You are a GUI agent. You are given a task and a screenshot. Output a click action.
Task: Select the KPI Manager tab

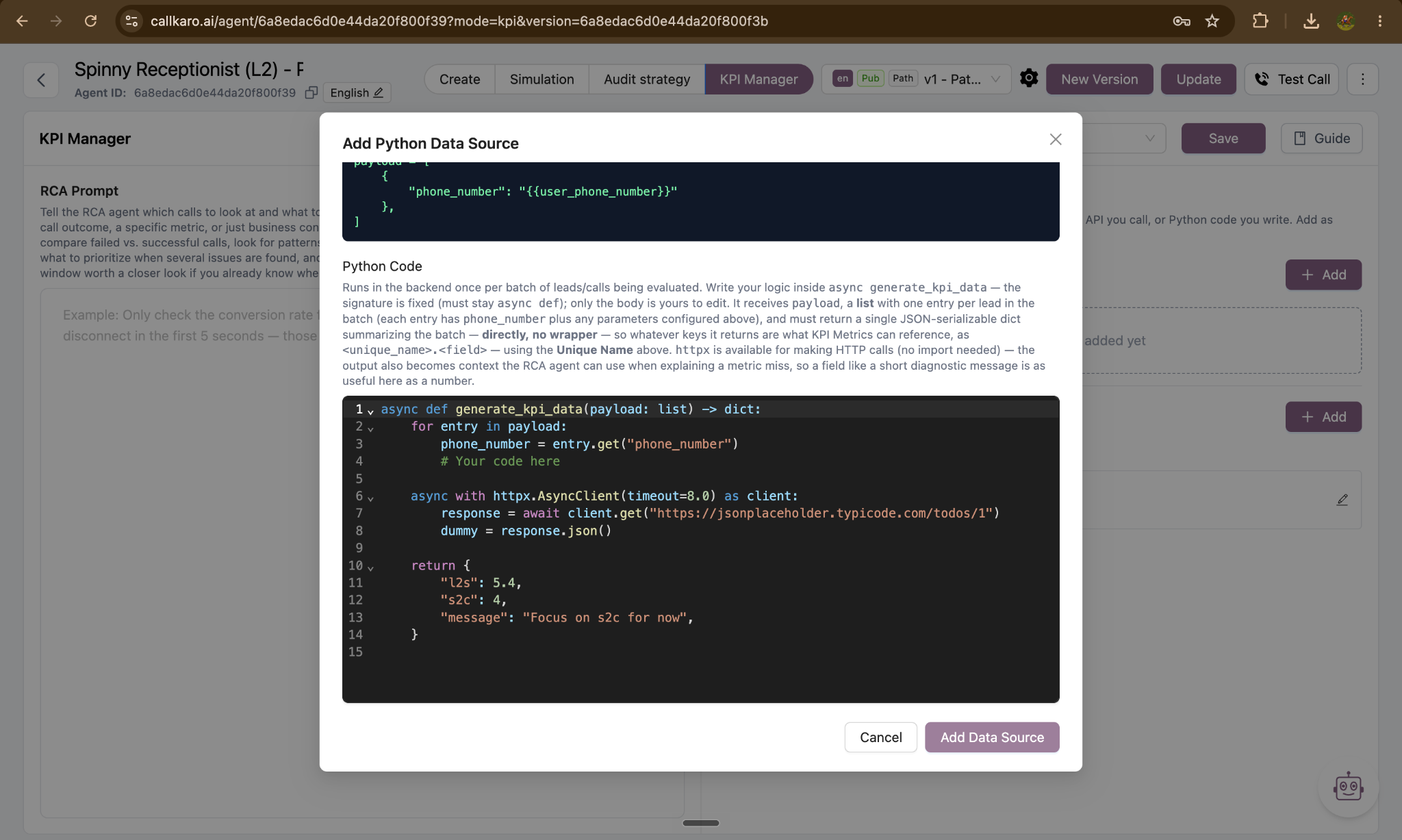point(759,79)
